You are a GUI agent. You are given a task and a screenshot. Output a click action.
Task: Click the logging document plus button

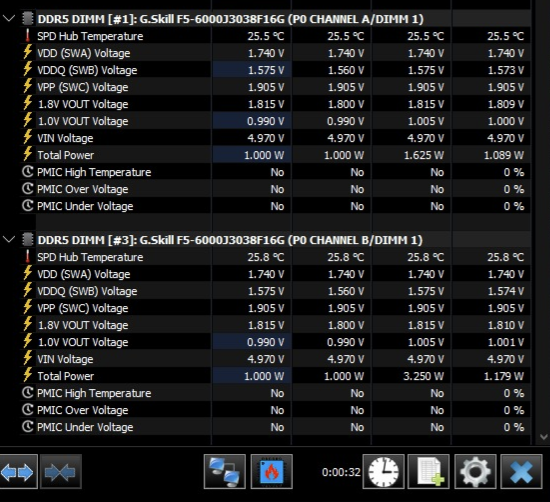429,472
